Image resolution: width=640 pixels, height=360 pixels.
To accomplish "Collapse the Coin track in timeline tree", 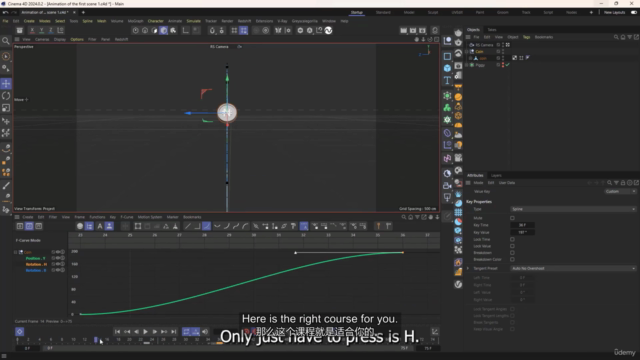I will tap(16, 252).
